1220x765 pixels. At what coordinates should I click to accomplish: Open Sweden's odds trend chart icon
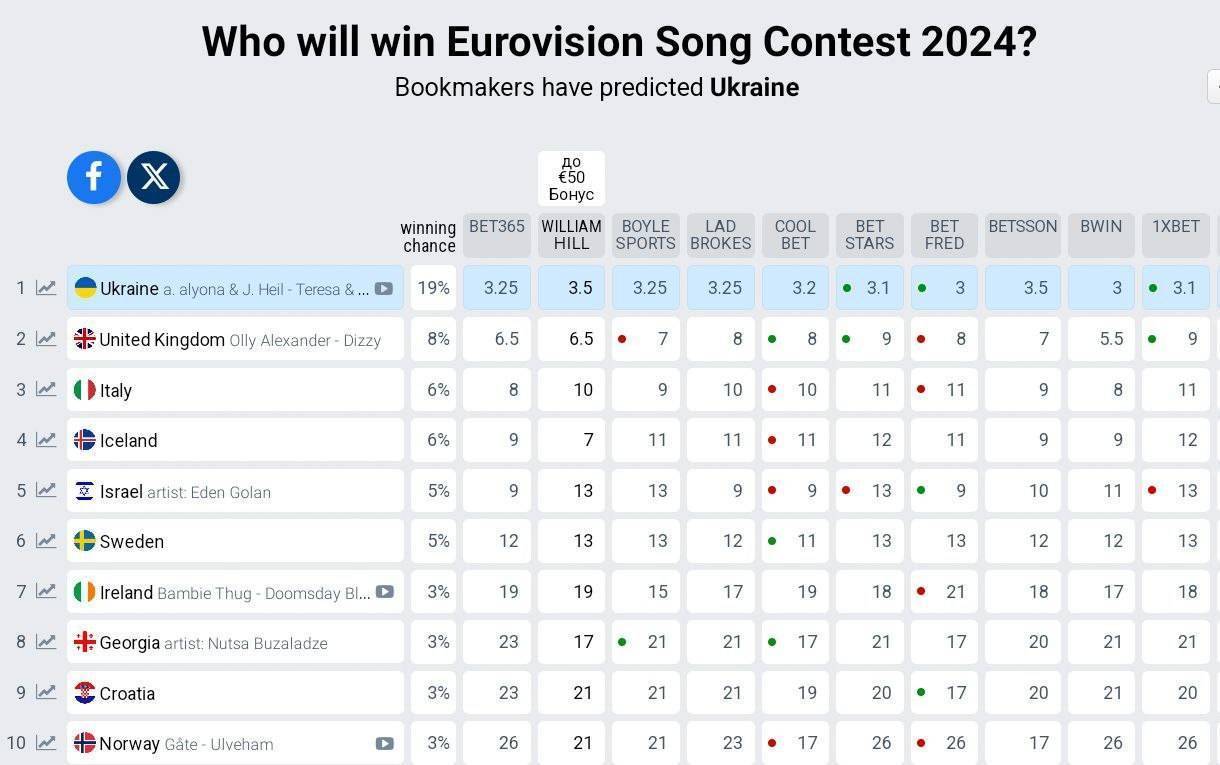[46, 541]
